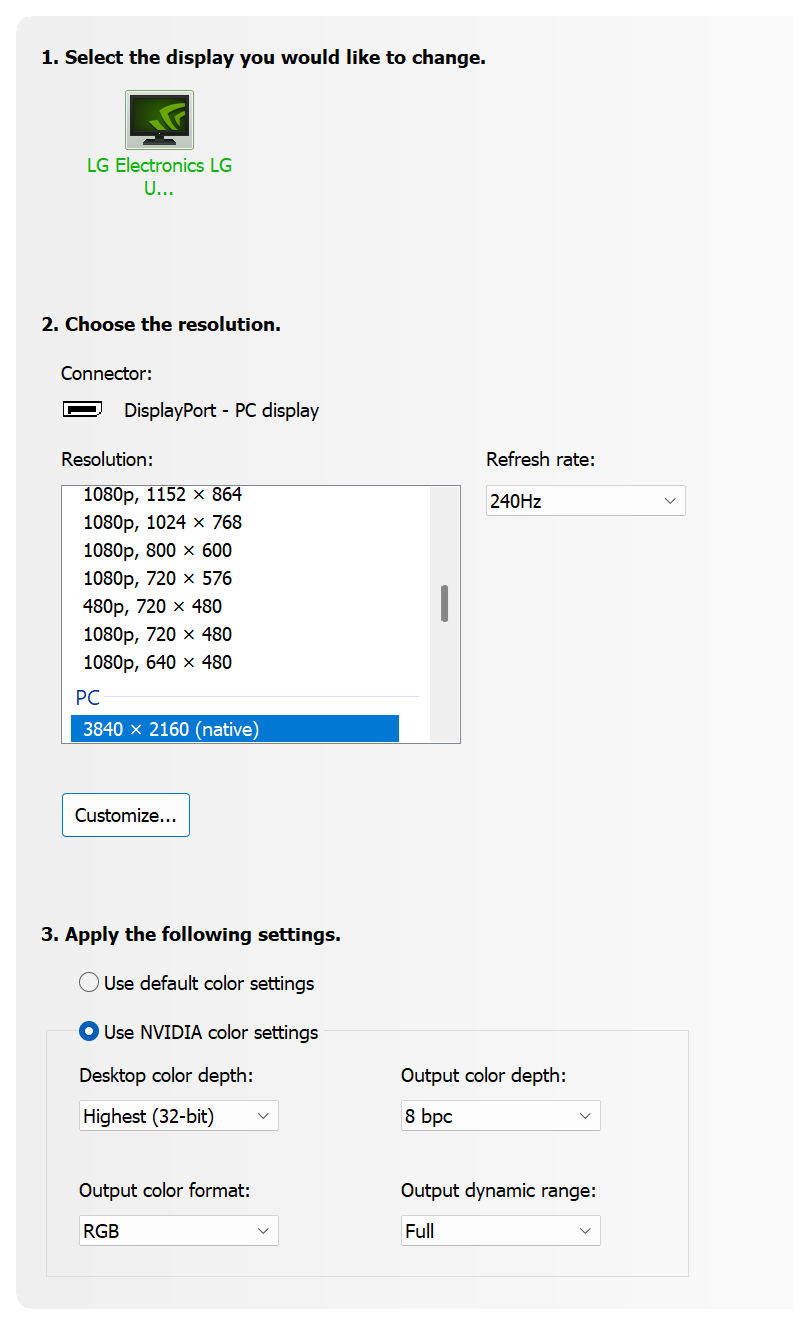793x1328 pixels.
Task: Click the LG Electronics LG U... display label
Action: (x=159, y=176)
